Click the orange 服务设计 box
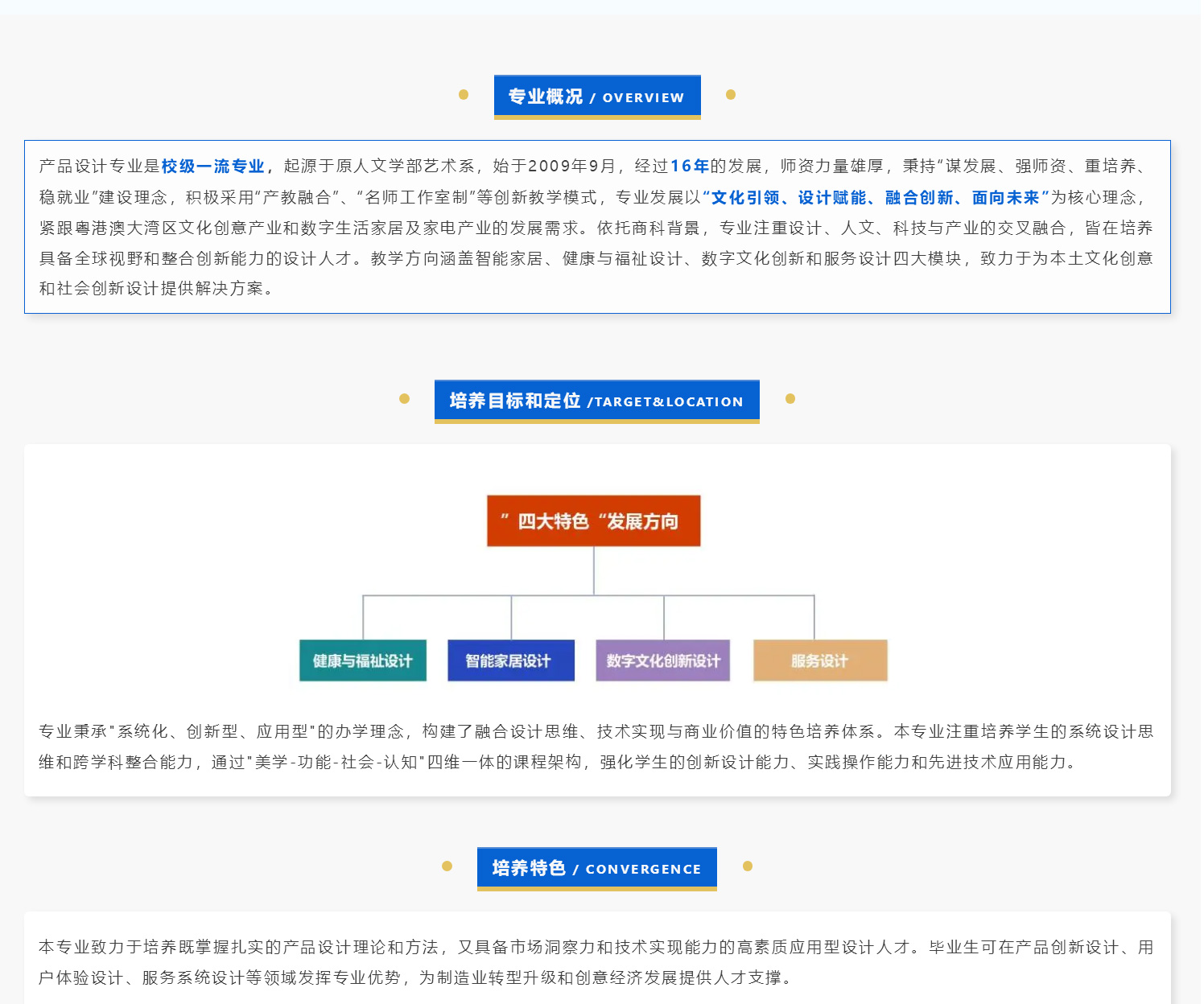The height and width of the screenshot is (1004, 1204). click(x=819, y=660)
